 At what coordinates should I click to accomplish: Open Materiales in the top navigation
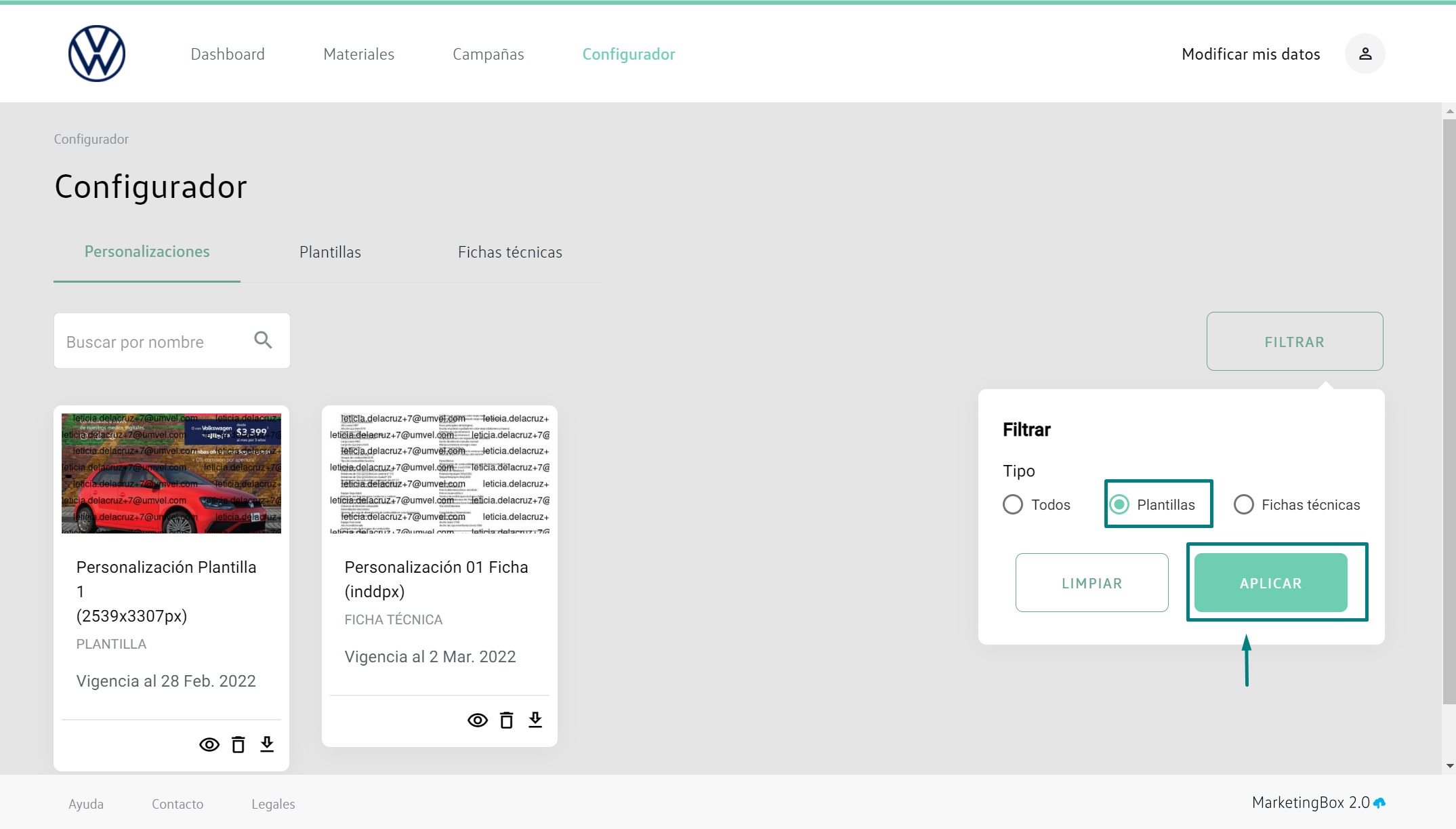click(x=358, y=54)
